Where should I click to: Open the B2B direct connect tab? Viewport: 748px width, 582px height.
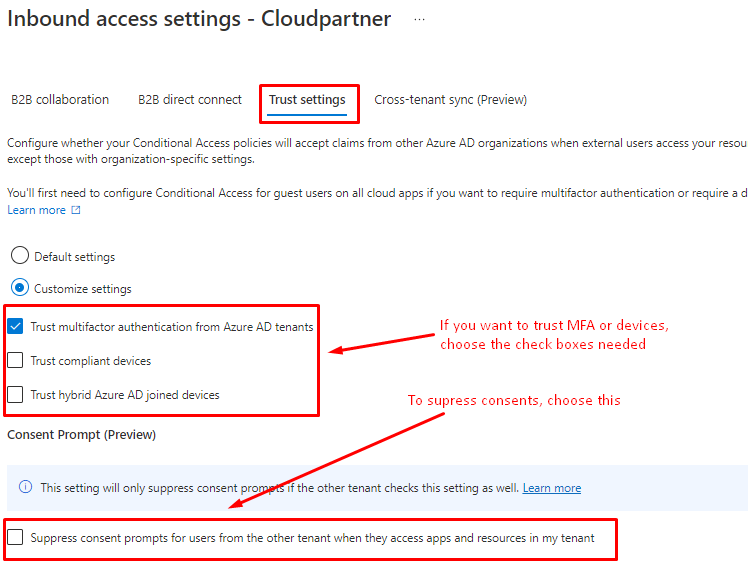[190, 100]
